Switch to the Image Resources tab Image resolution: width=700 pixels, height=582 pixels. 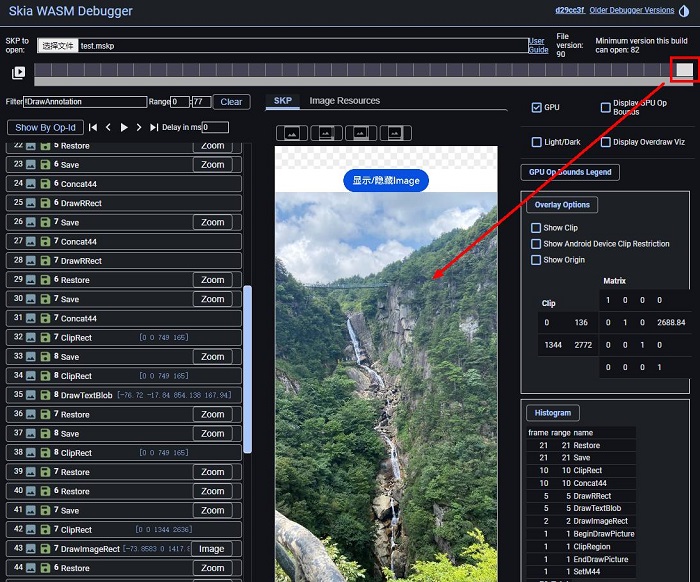tap(344, 101)
